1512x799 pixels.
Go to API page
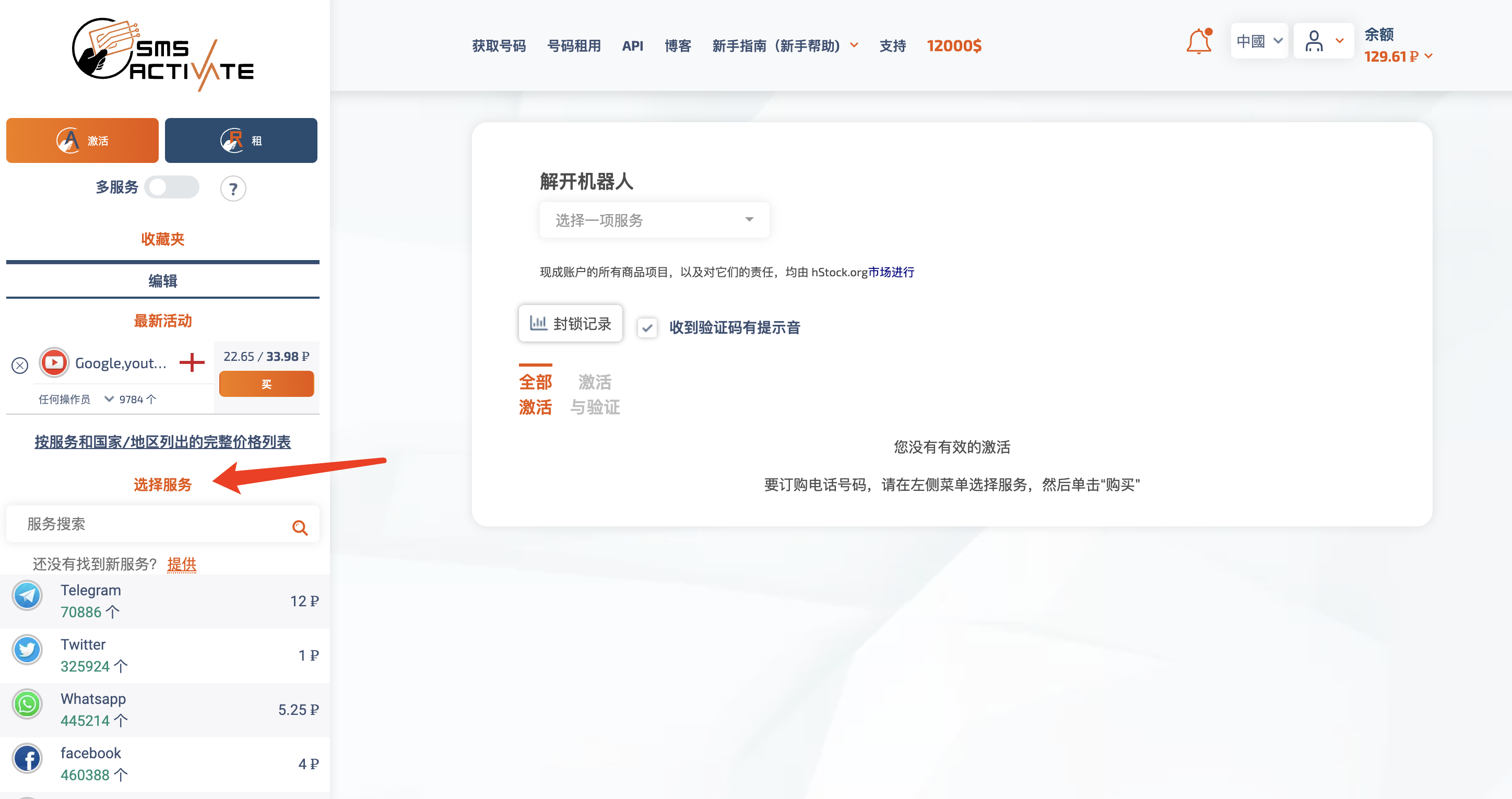[x=632, y=46]
